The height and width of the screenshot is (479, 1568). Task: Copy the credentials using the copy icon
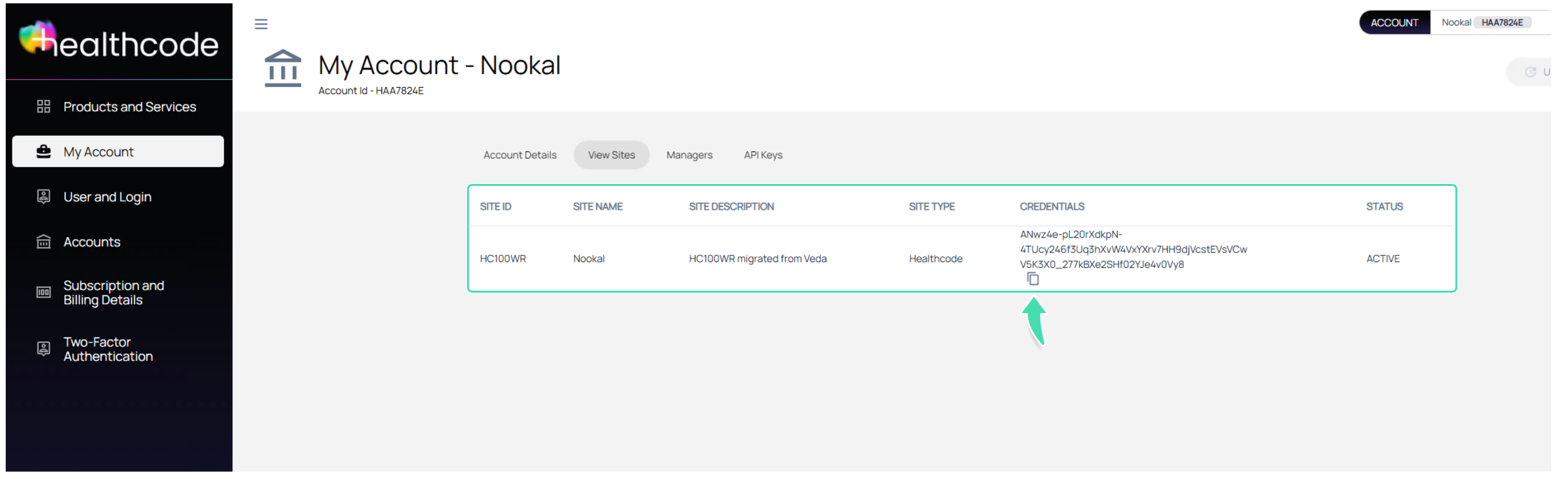[1034, 278]
